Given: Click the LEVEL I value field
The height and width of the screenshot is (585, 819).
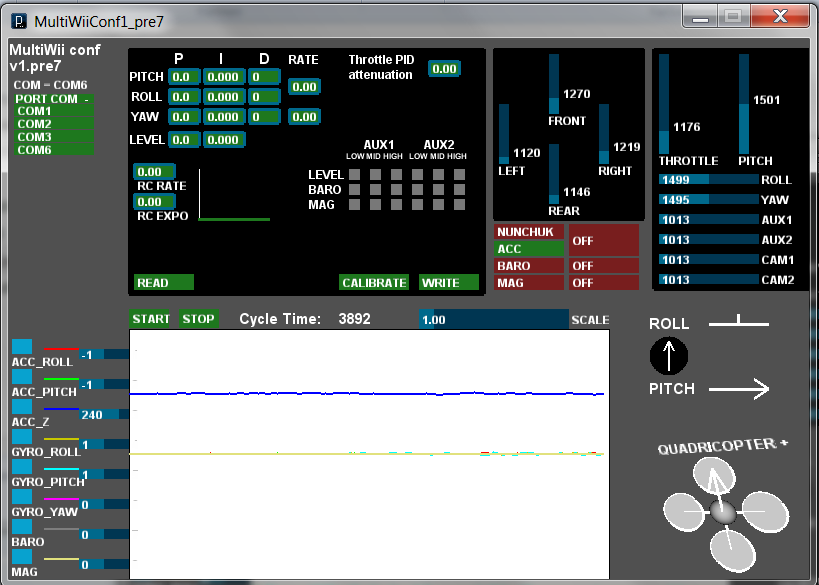Looking at the screenshot, I should coord(224,139).
